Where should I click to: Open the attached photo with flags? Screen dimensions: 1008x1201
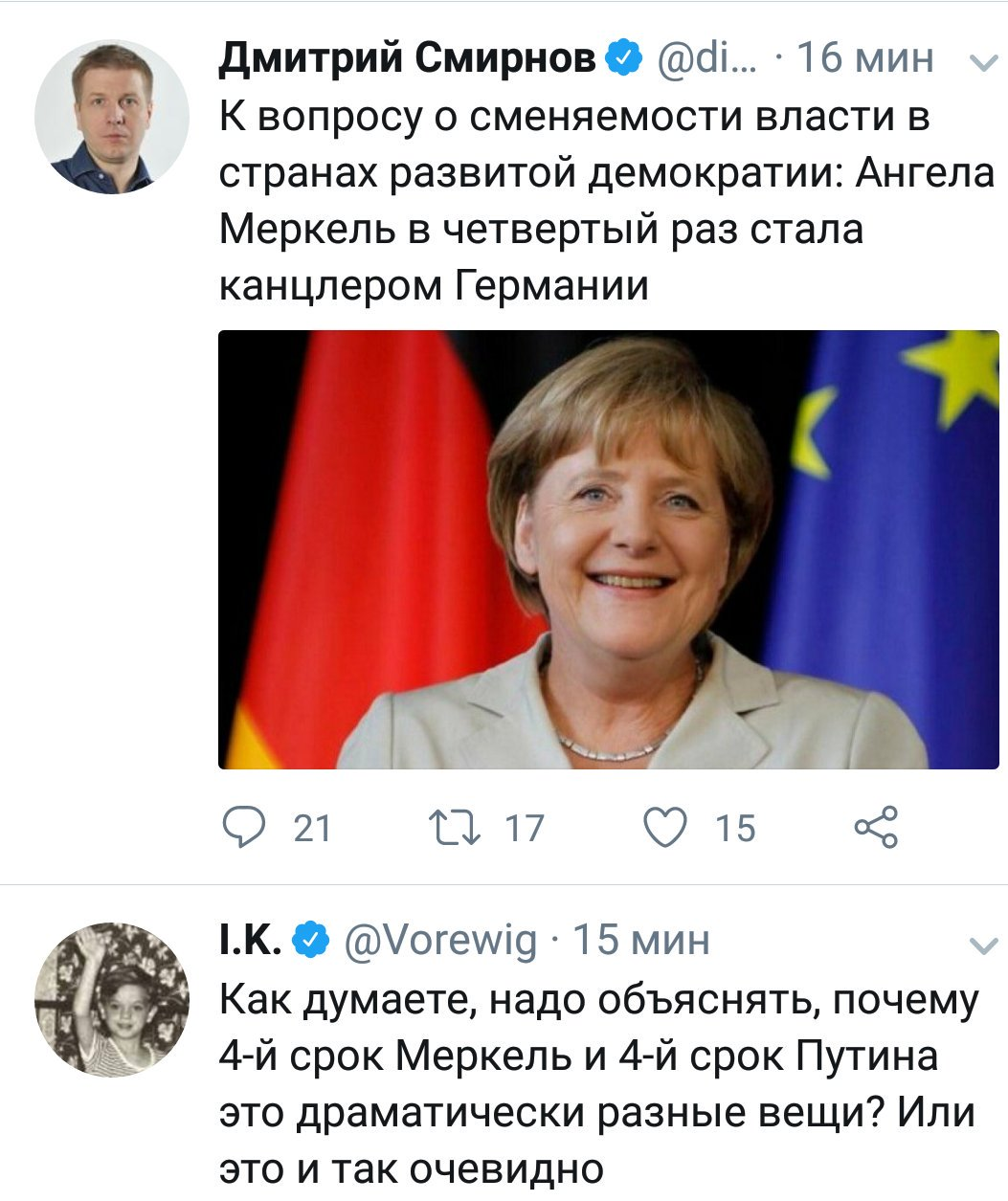[609, 549]
